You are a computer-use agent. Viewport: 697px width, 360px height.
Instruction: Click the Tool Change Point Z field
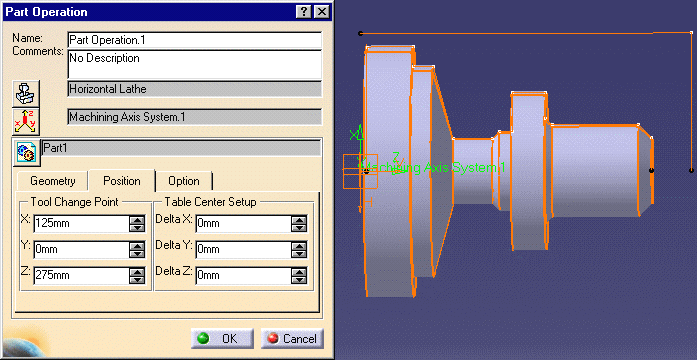coord(81,276)
